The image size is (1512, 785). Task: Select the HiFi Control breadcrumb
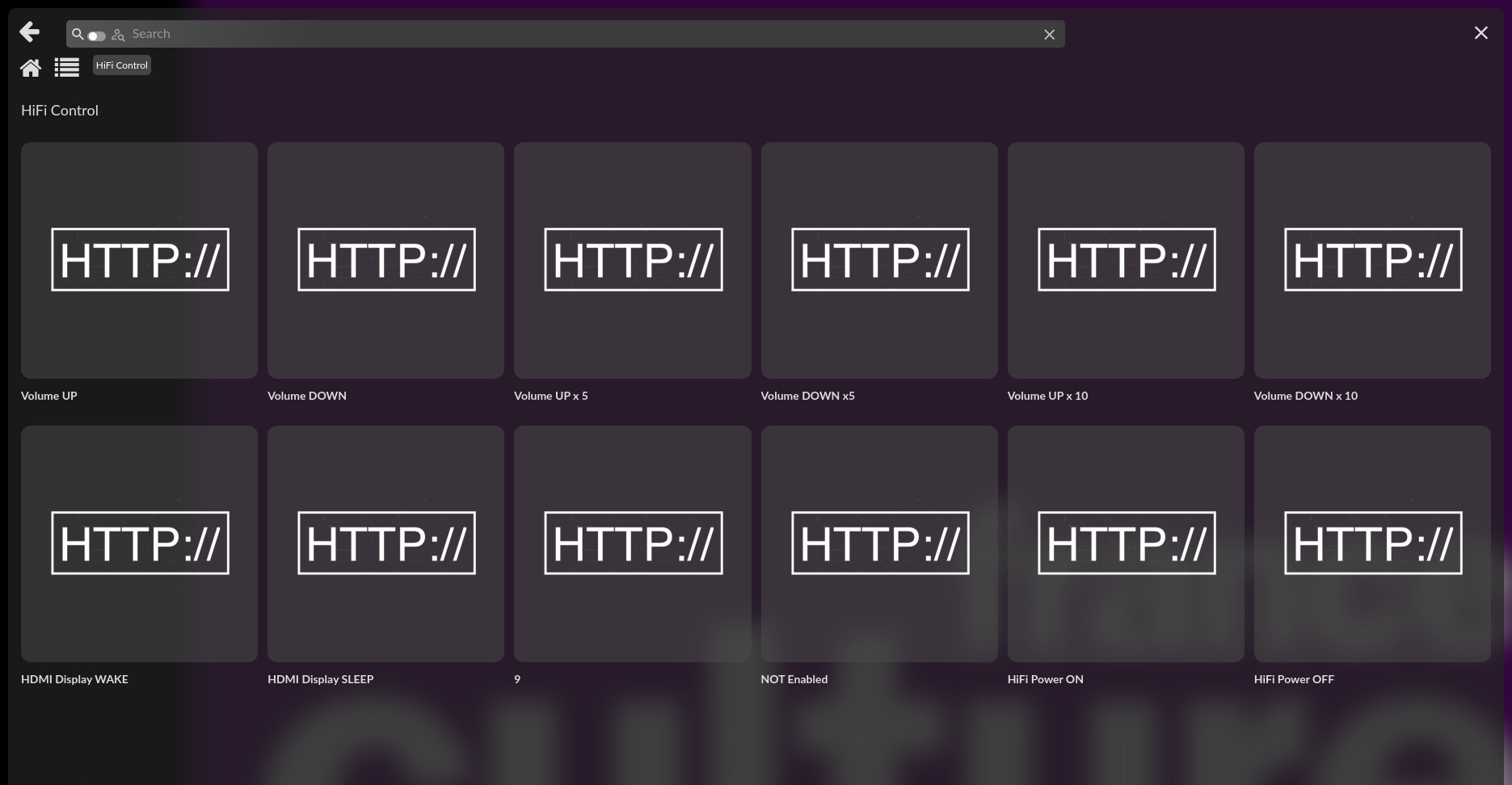click(121, 65)
